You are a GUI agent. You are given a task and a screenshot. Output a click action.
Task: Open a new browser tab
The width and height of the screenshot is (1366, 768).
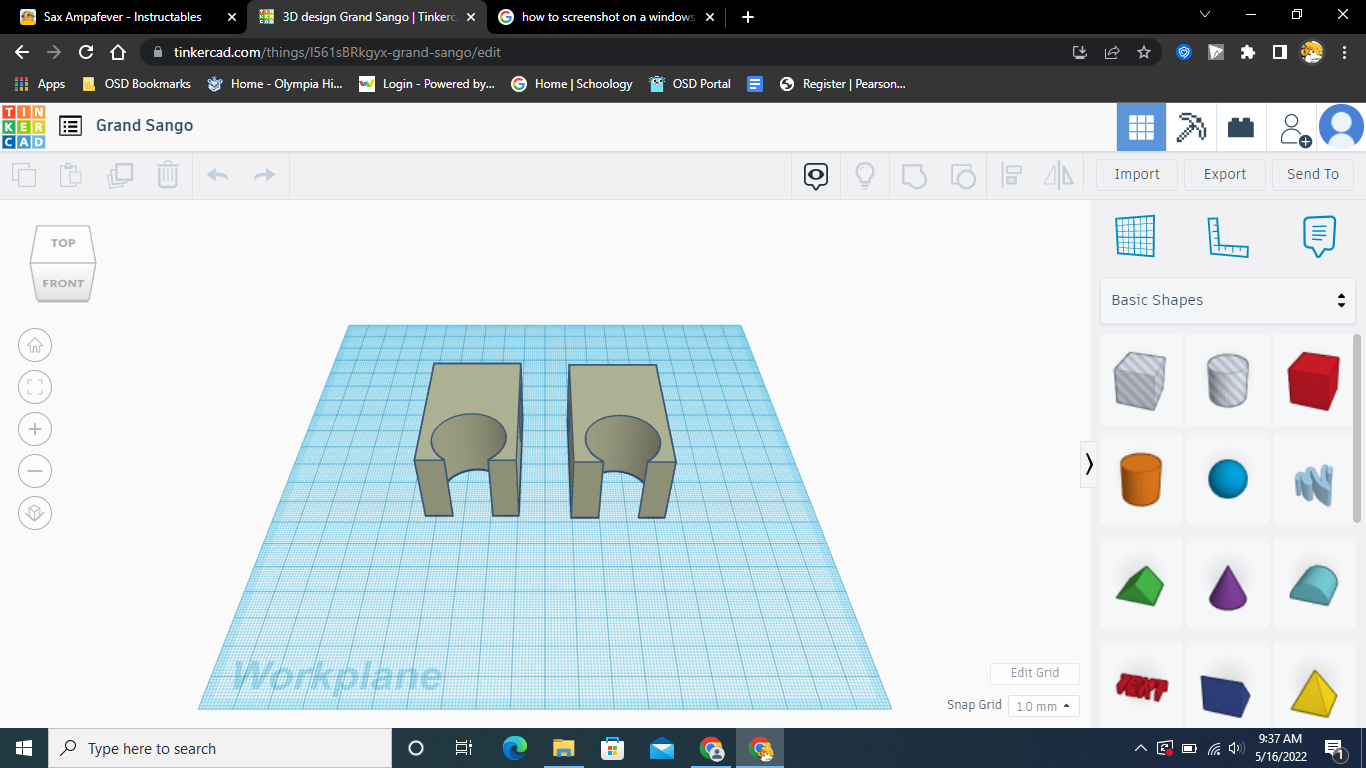[x=748, y=17]
